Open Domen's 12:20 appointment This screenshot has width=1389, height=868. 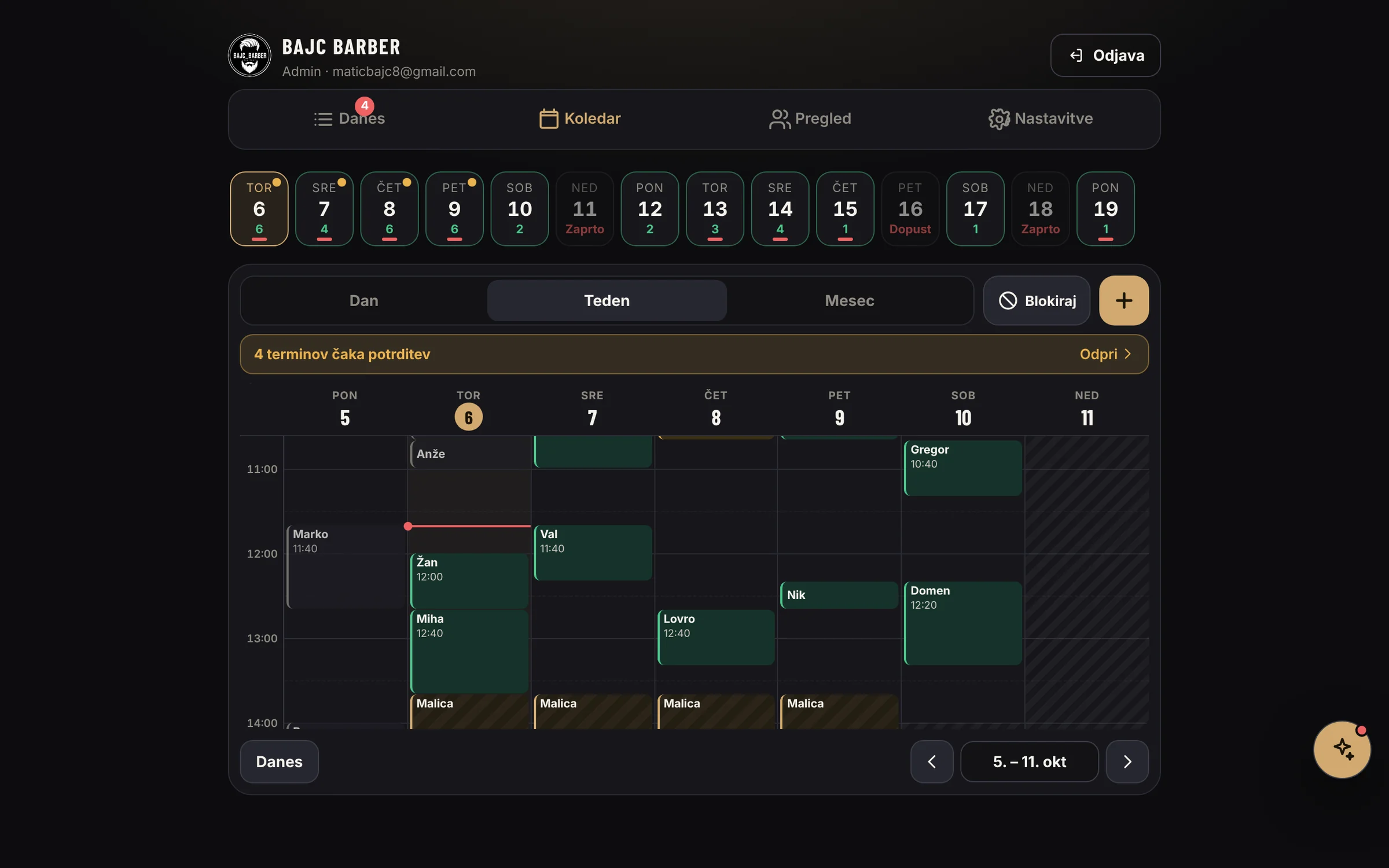tap(963, 623)
